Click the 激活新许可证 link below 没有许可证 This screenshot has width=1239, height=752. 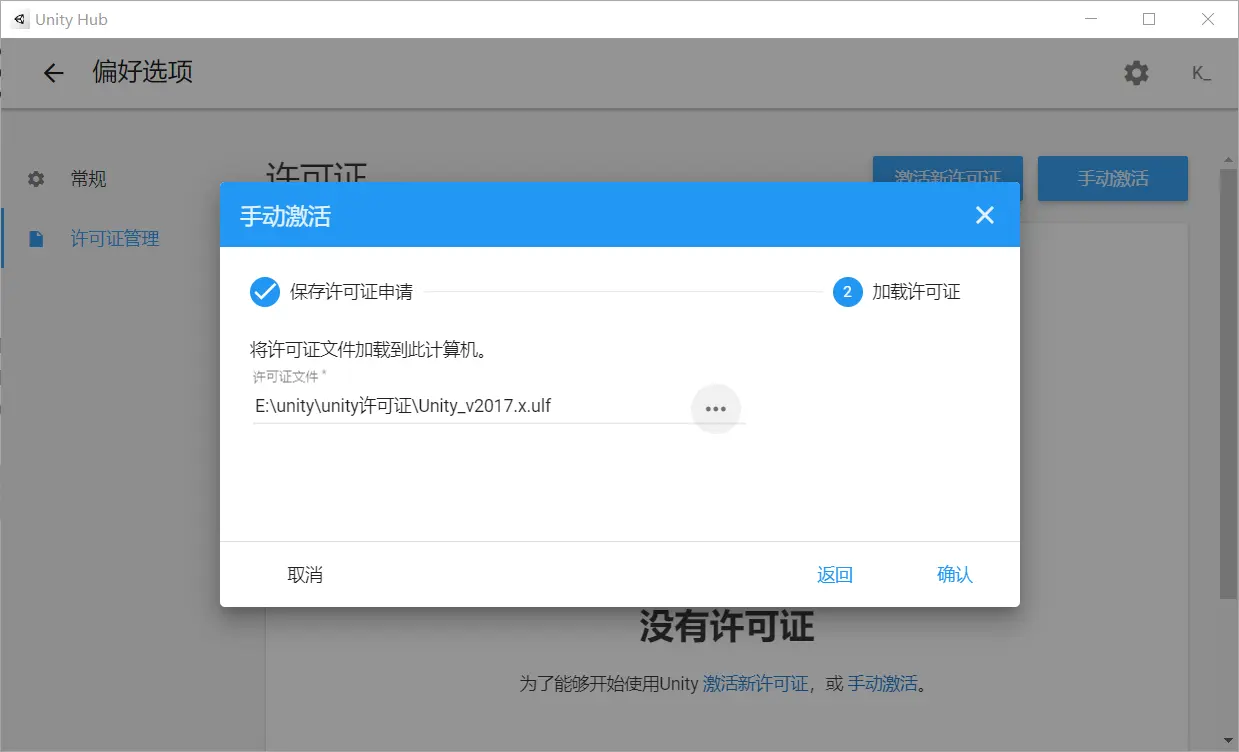(755, 685)
